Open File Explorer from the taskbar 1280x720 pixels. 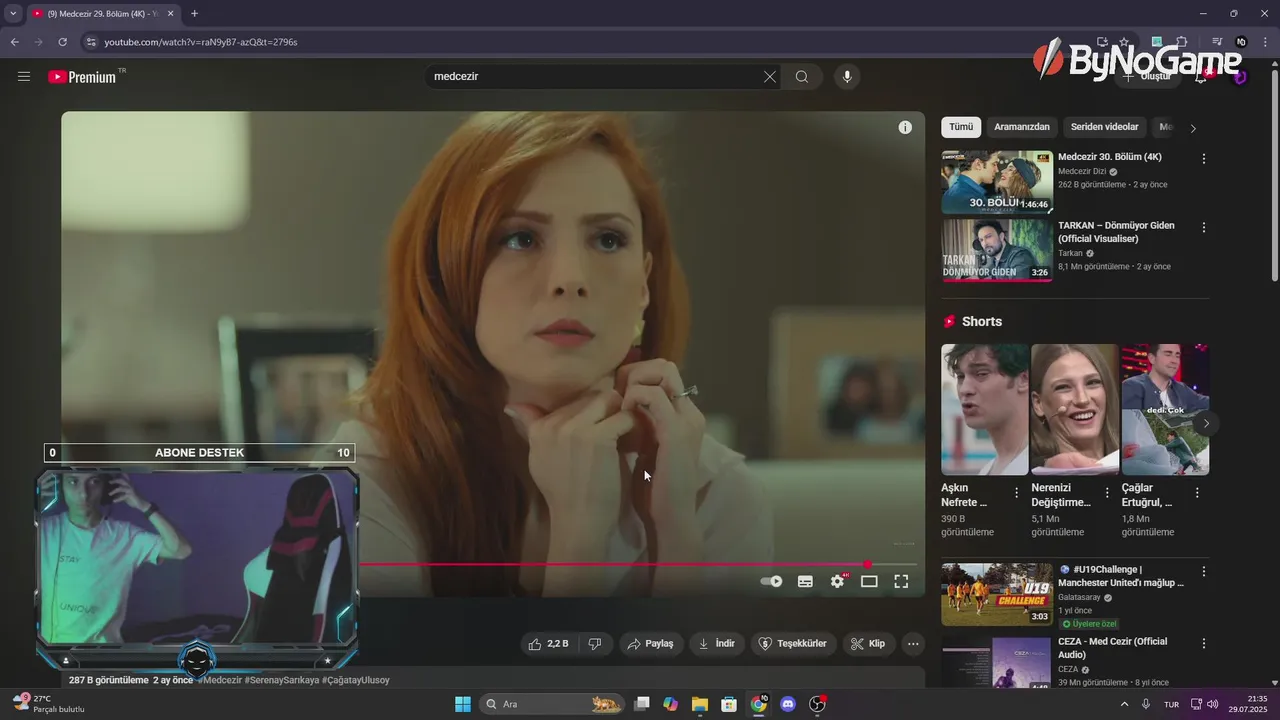click(699, 704)
